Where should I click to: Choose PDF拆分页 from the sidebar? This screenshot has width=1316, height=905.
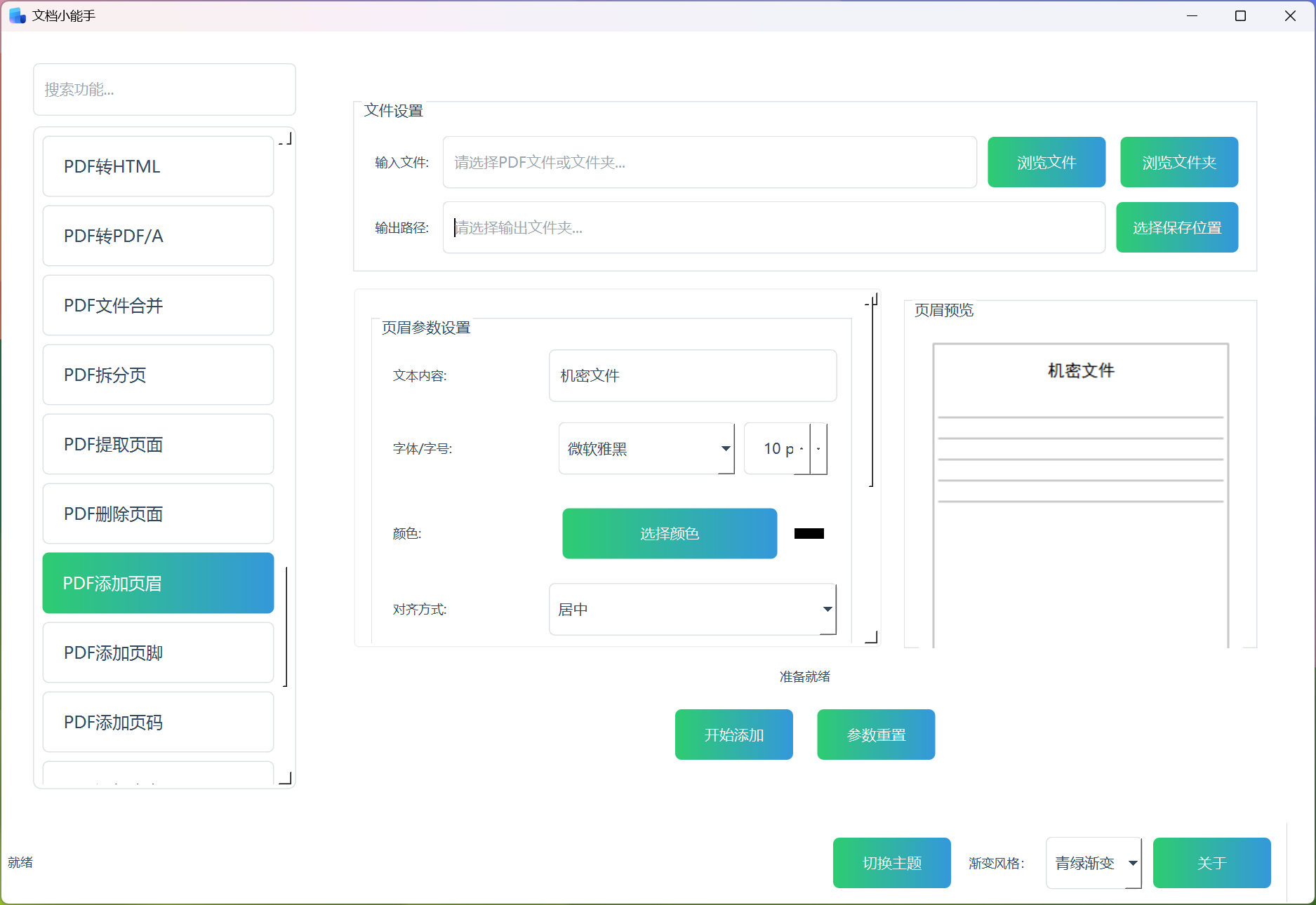[x=158, y=375]
